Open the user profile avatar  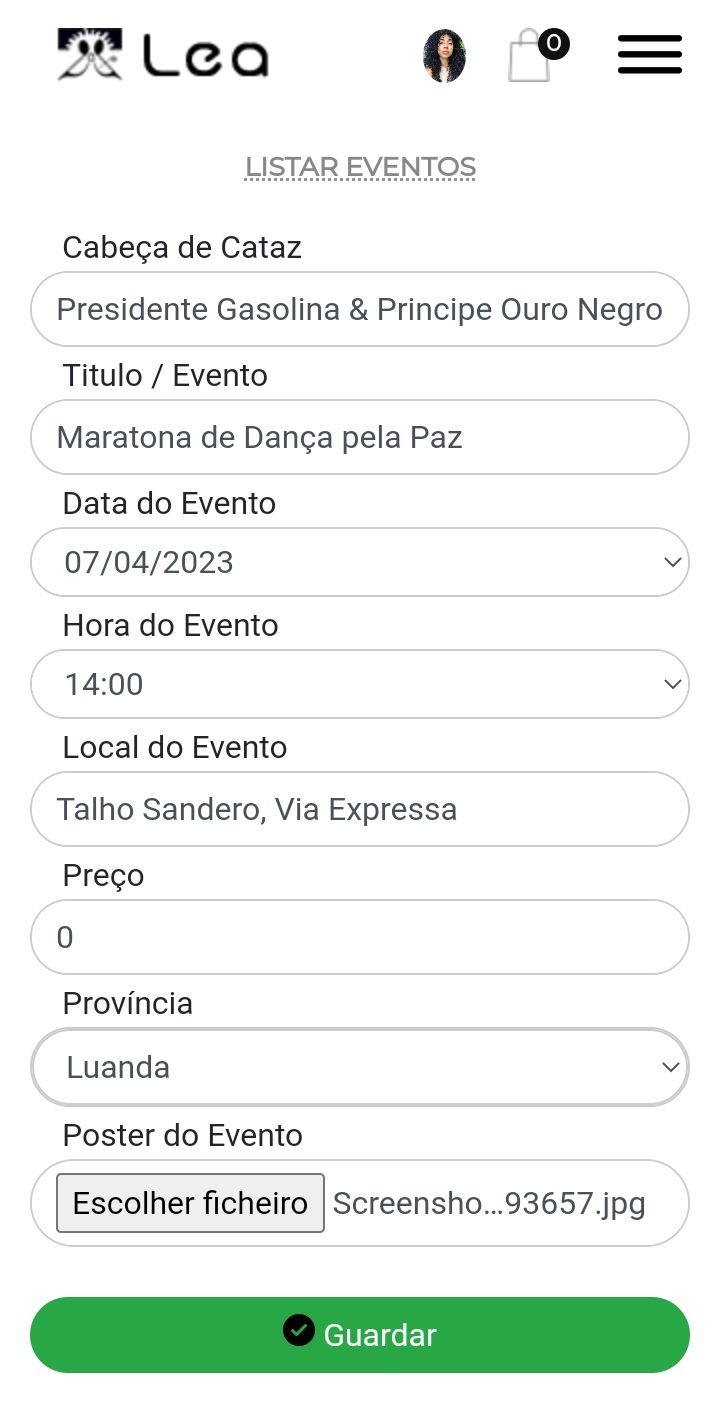pos(444,56)
